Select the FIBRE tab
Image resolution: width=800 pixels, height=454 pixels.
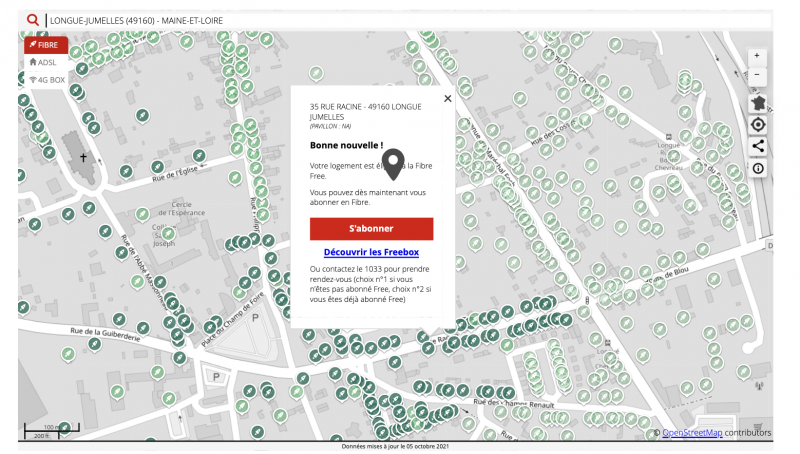(x=45, y=45)
